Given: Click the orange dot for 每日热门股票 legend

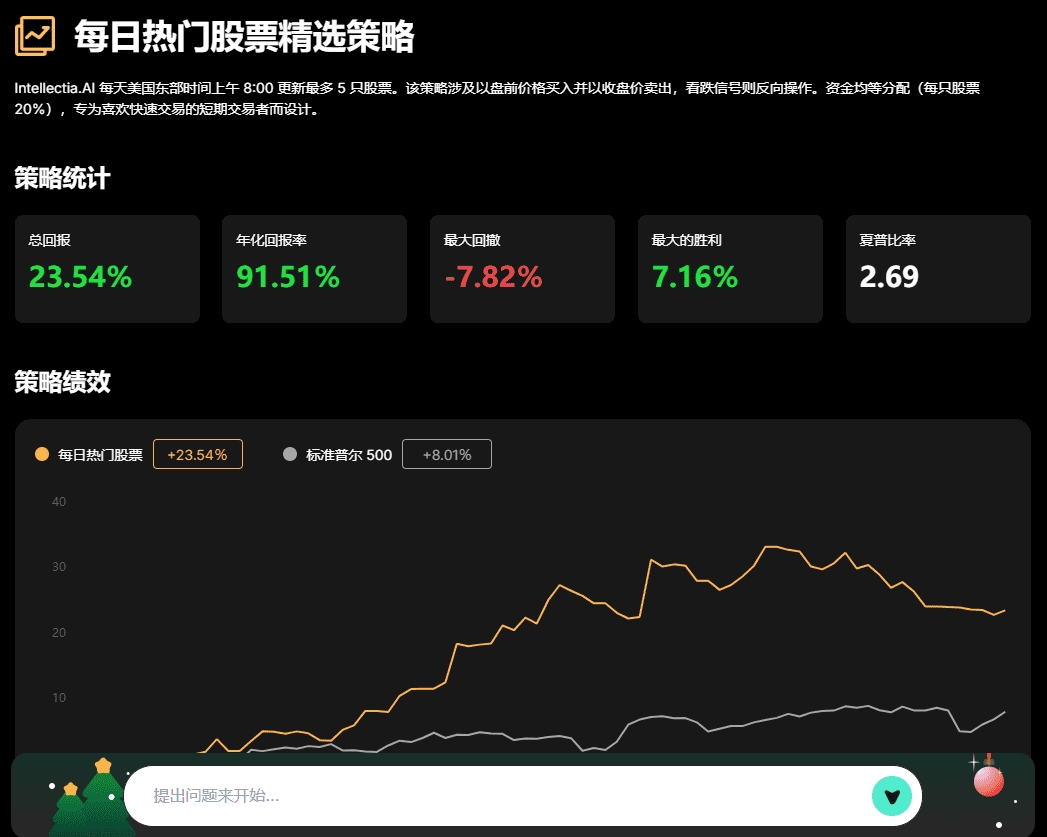Looking at the screenshot, I should click(x=42, y=454).
